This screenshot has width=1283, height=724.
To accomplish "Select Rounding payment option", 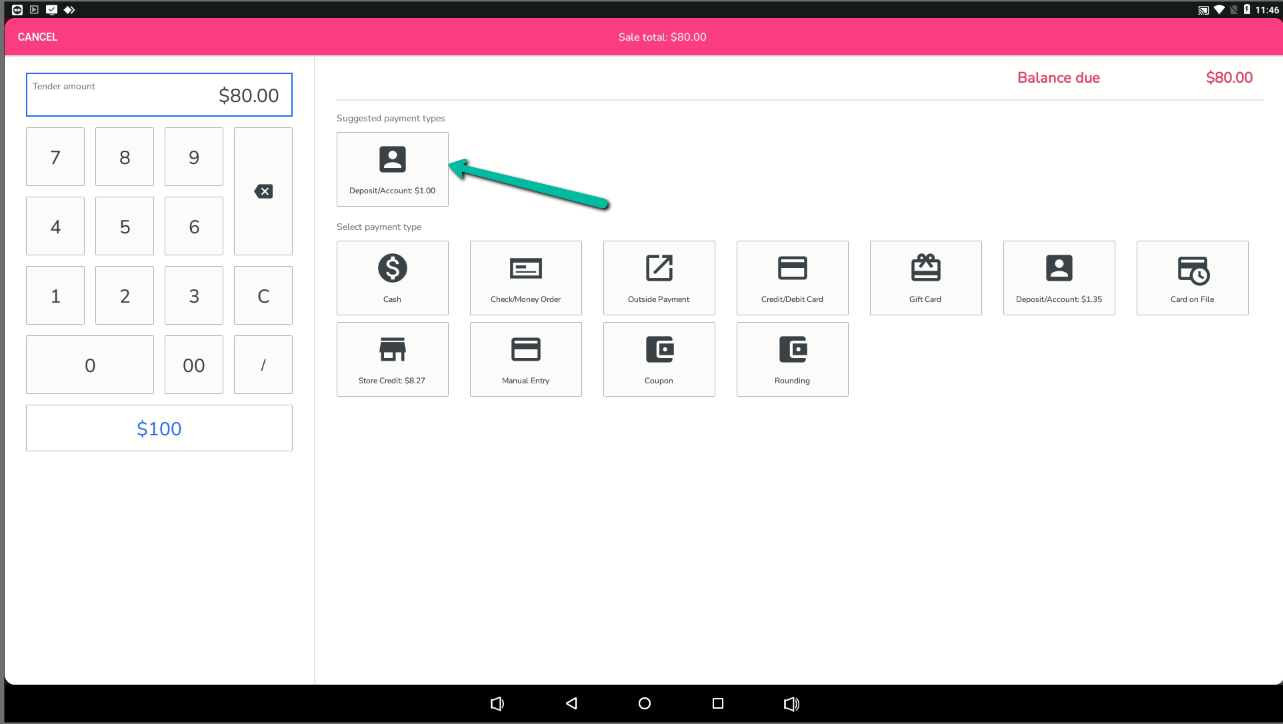I will pos(792,359).
